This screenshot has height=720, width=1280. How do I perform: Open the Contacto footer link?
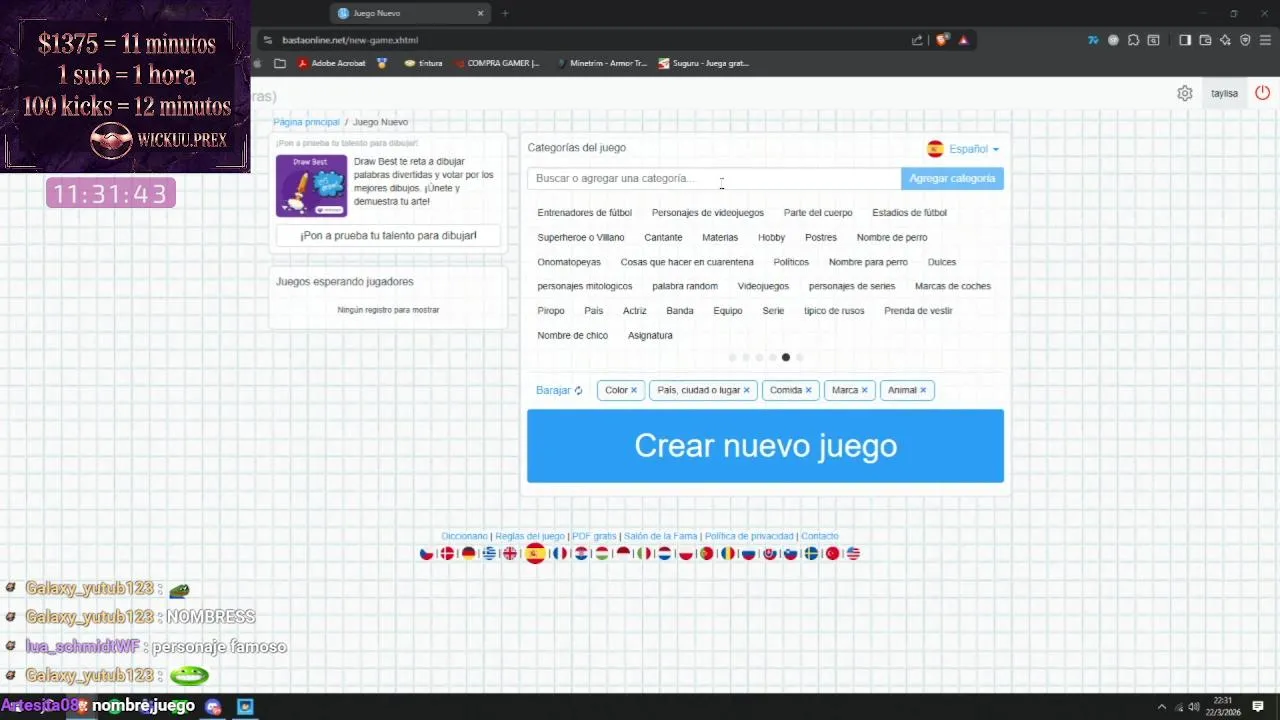820,536
